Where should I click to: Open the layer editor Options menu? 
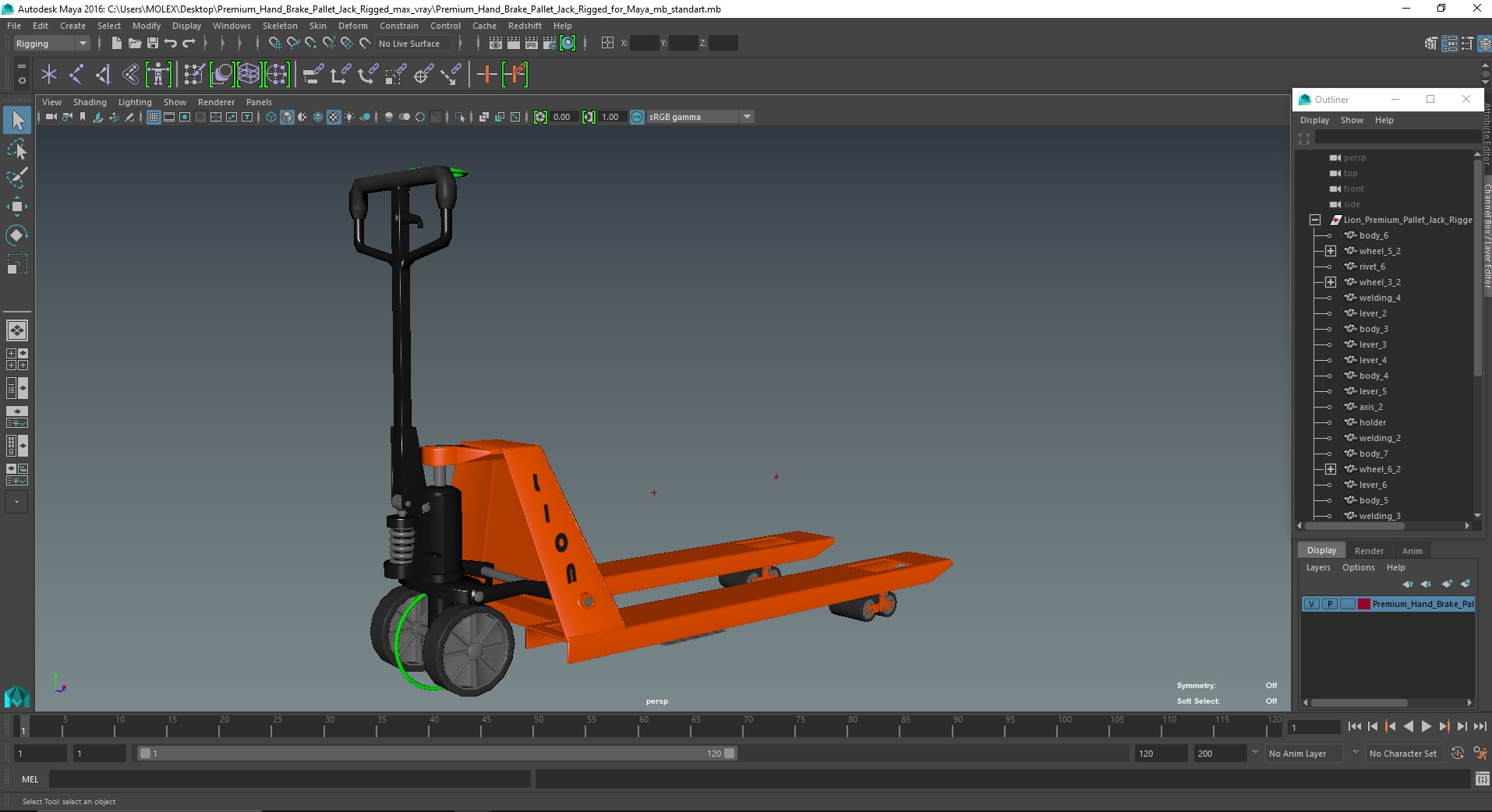1358,567
